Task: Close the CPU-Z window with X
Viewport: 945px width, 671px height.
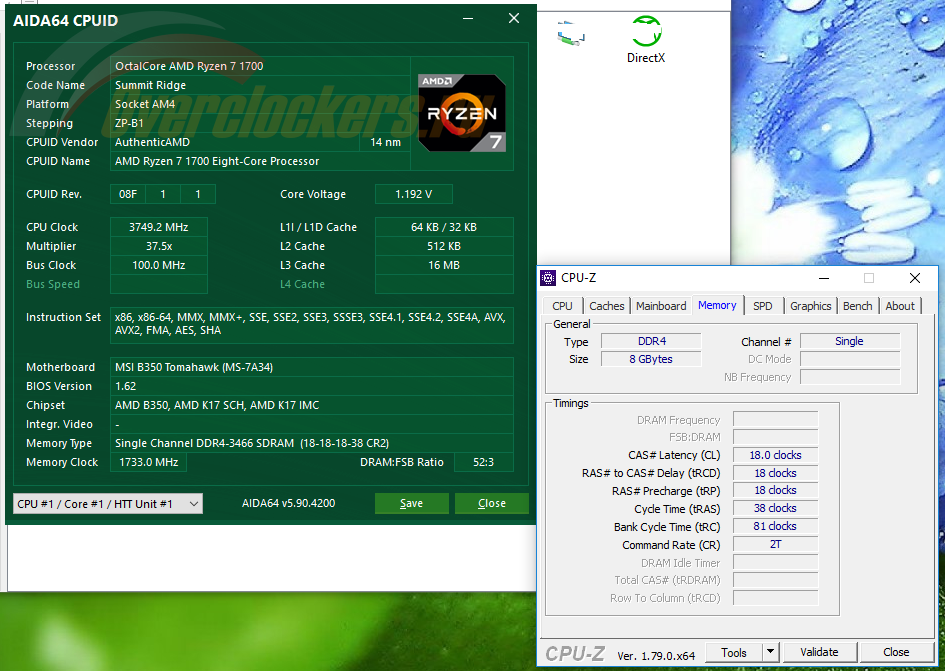Action: point(915,278)
